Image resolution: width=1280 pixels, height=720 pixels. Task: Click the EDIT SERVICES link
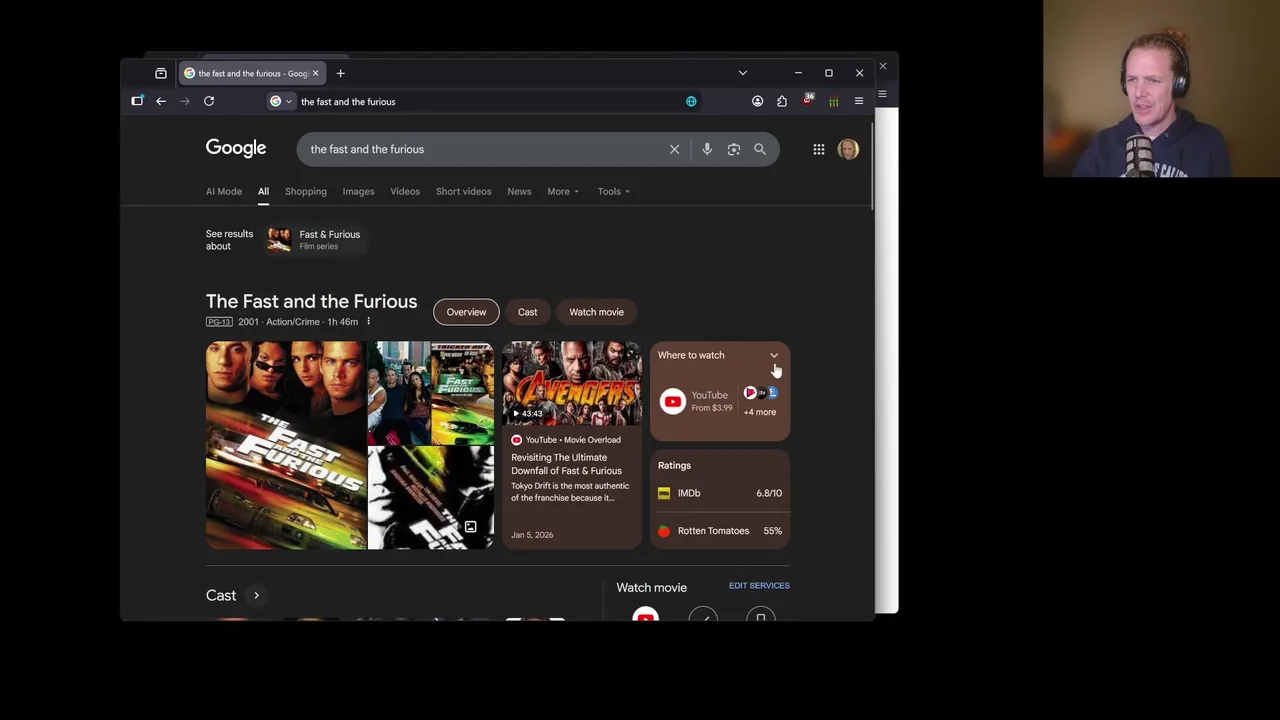pos(759,586)
